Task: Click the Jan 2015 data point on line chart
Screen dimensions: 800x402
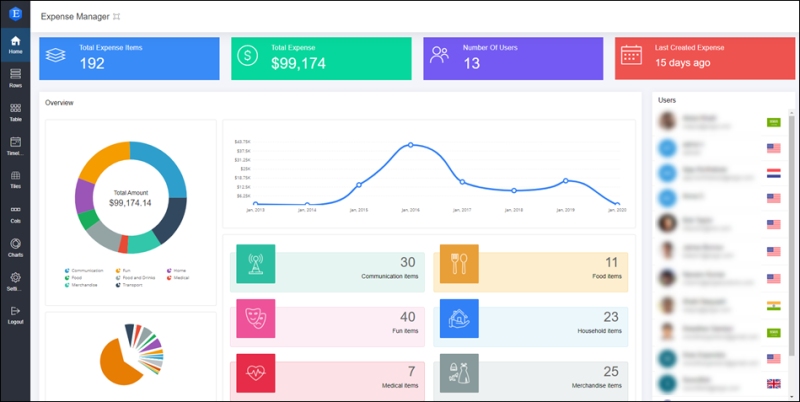Action: click(x=359, y=185)
